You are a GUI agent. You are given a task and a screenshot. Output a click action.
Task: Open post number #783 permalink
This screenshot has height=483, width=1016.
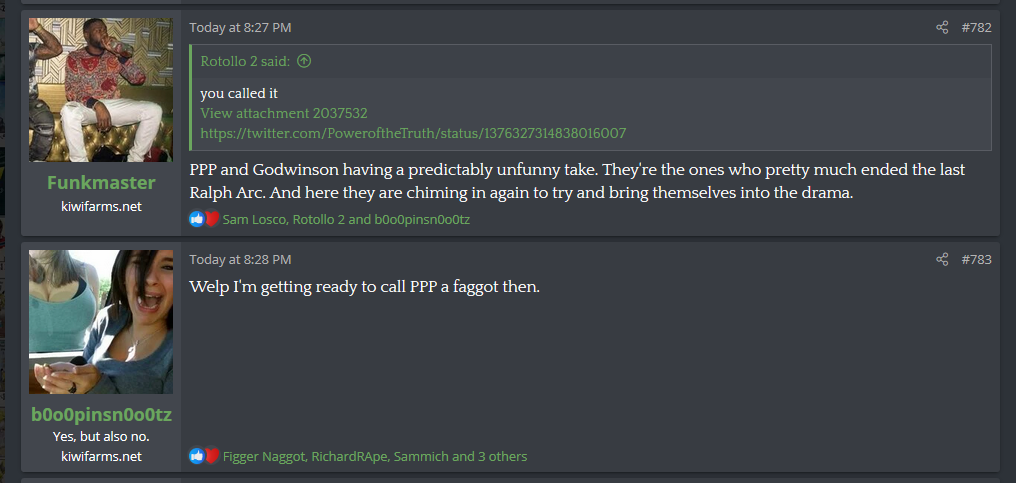[x=976, y=260]
